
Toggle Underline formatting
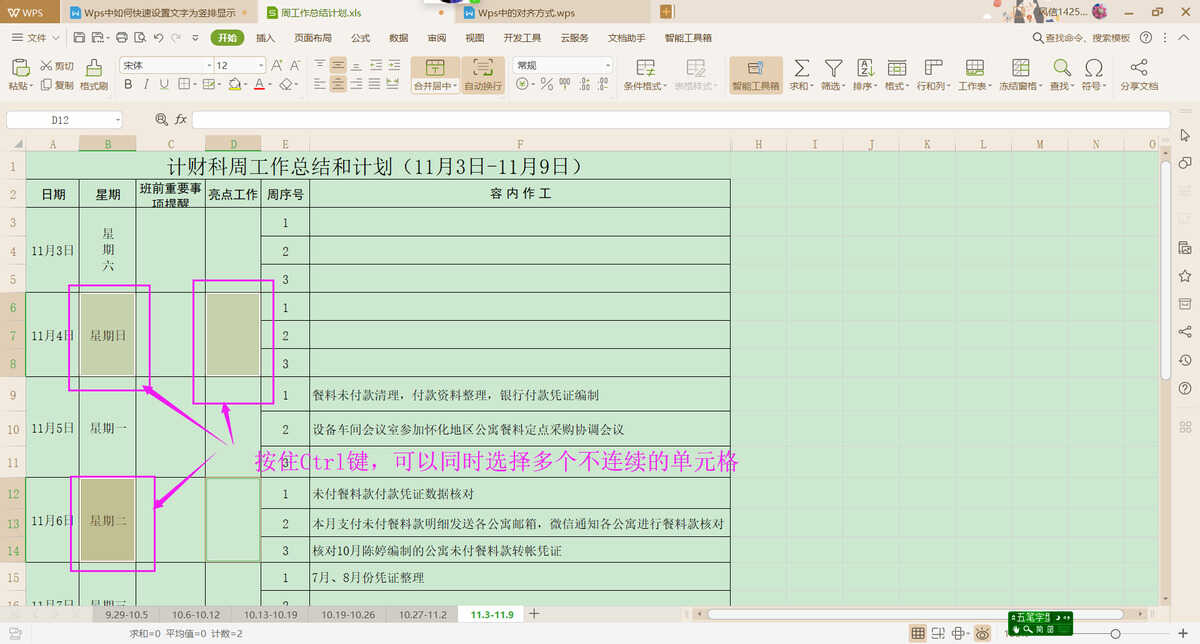(x=164, y=85)
